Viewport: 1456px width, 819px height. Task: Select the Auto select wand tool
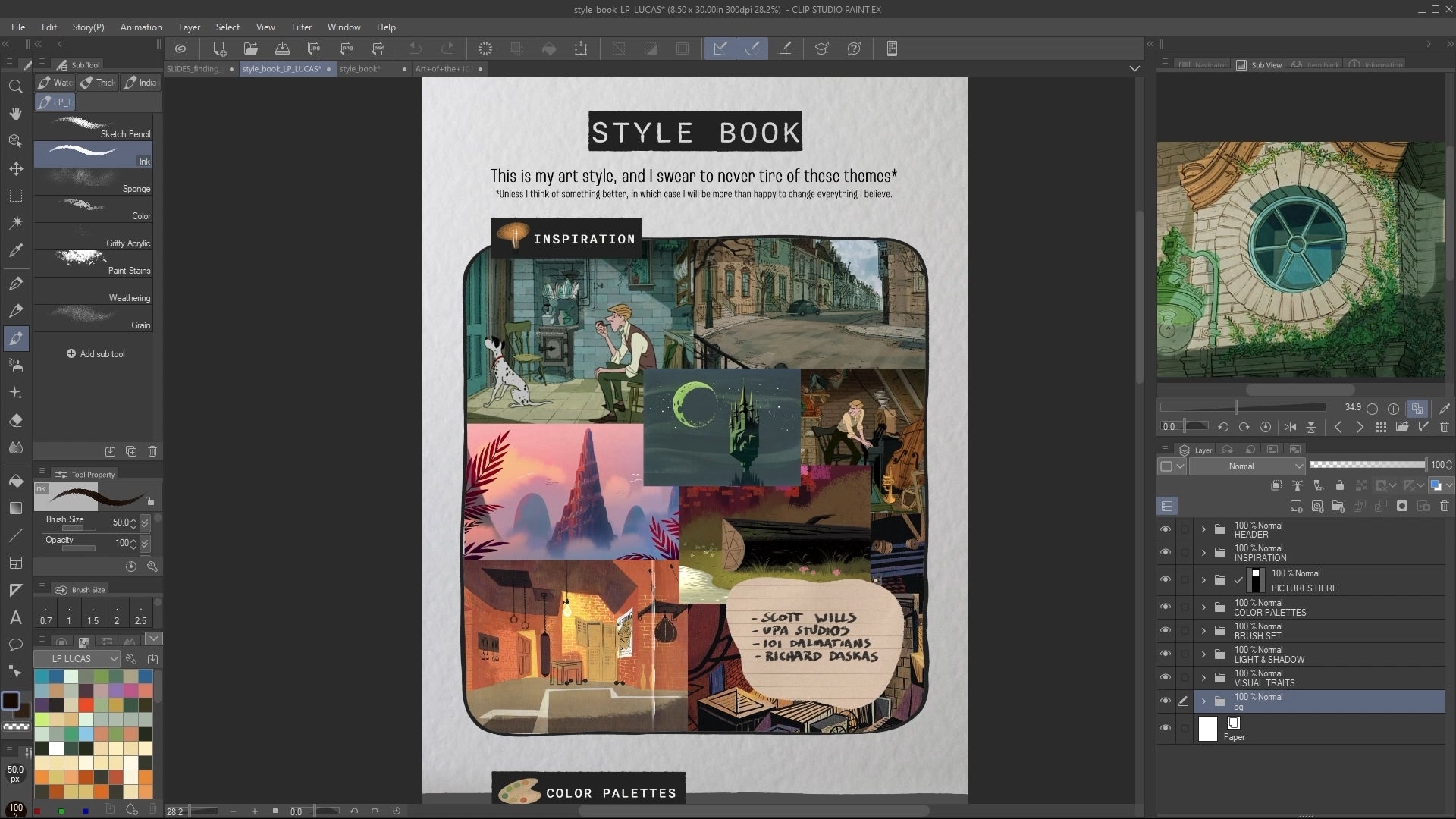[x=15, y=223]
